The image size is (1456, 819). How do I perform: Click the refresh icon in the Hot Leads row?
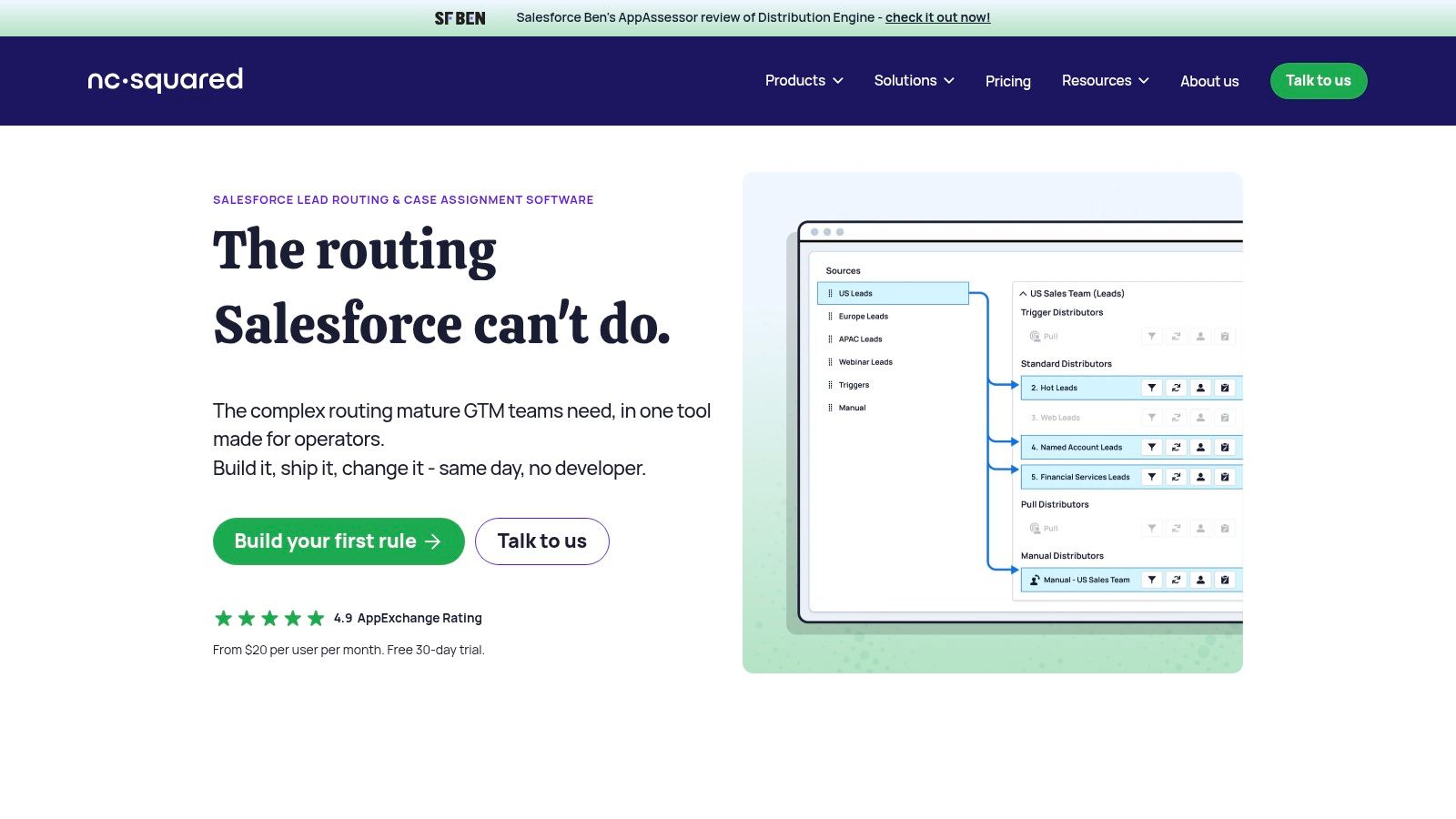pyautogui.click(x=1177, y=388)
